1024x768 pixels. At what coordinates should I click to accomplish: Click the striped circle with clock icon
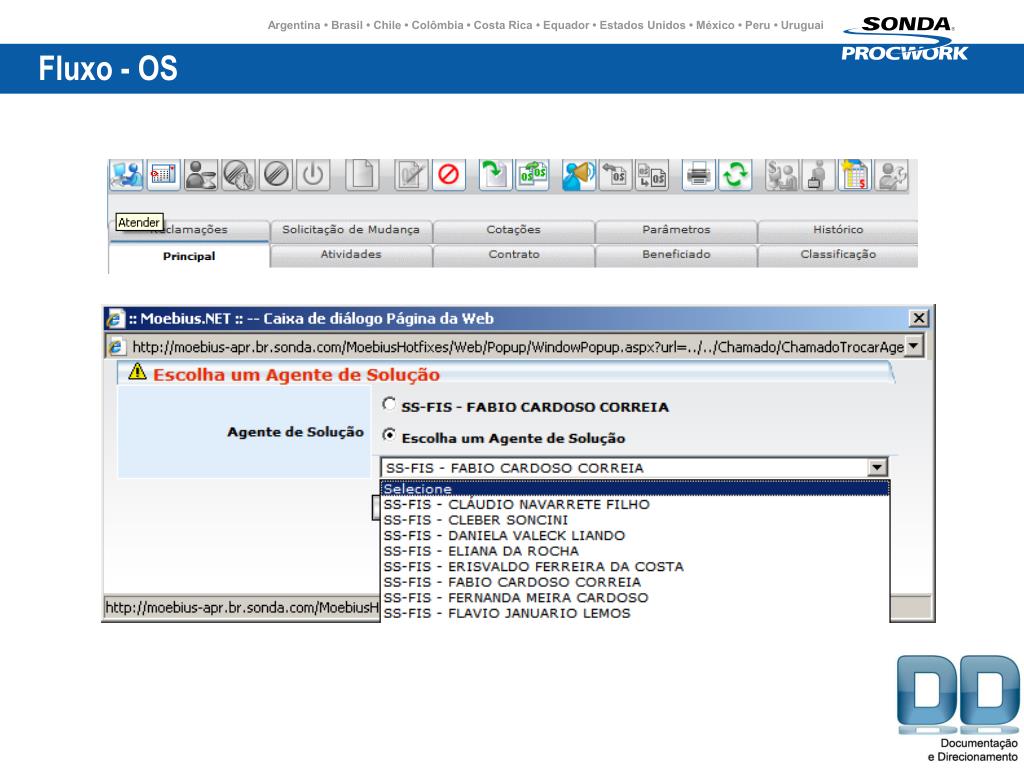pyautogui.click(x=238, y=175)
